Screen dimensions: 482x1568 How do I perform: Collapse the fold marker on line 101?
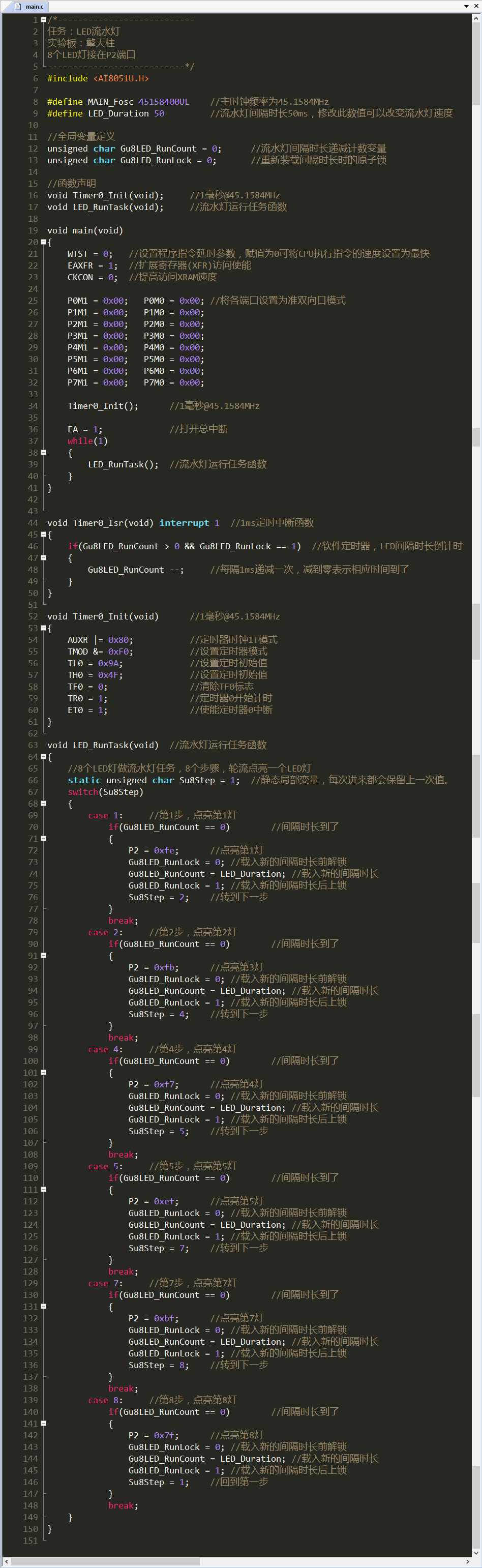pos(43,1073)
